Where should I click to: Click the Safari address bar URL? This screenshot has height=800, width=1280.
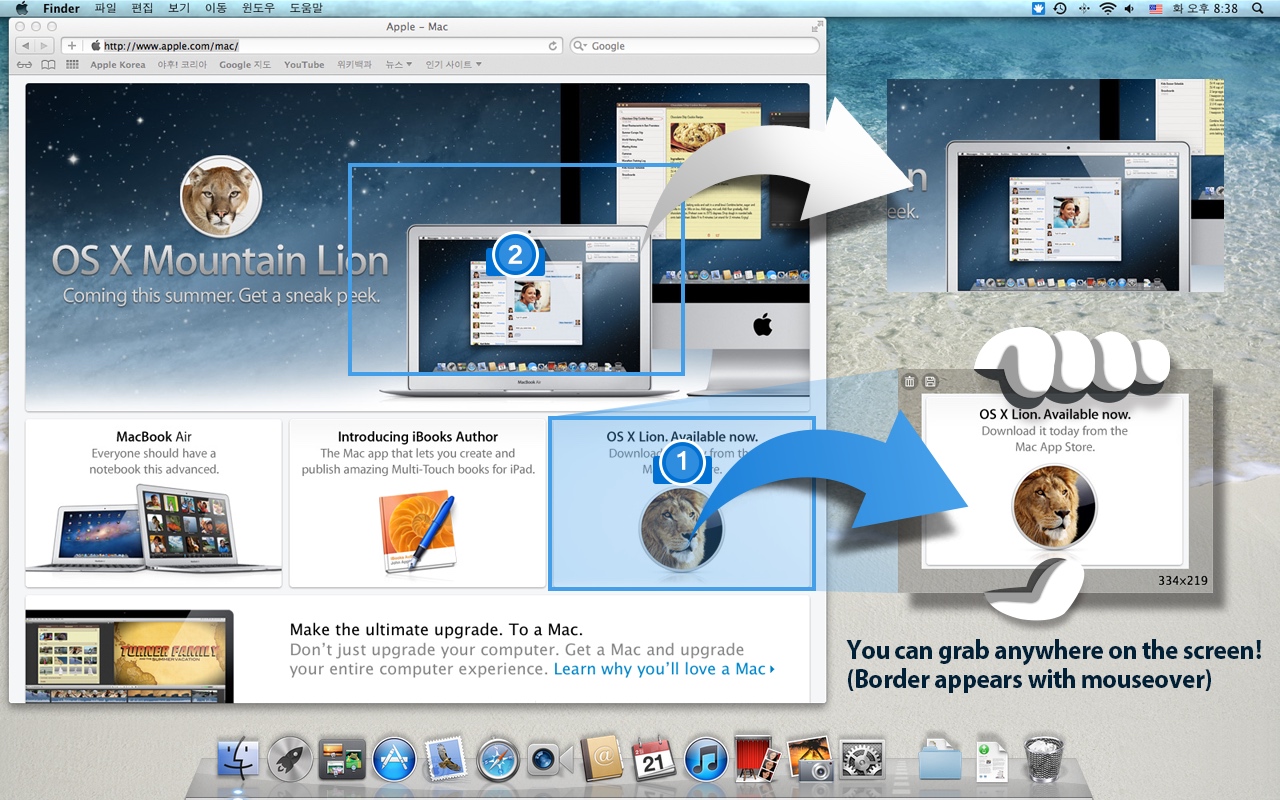coord(171,46)
